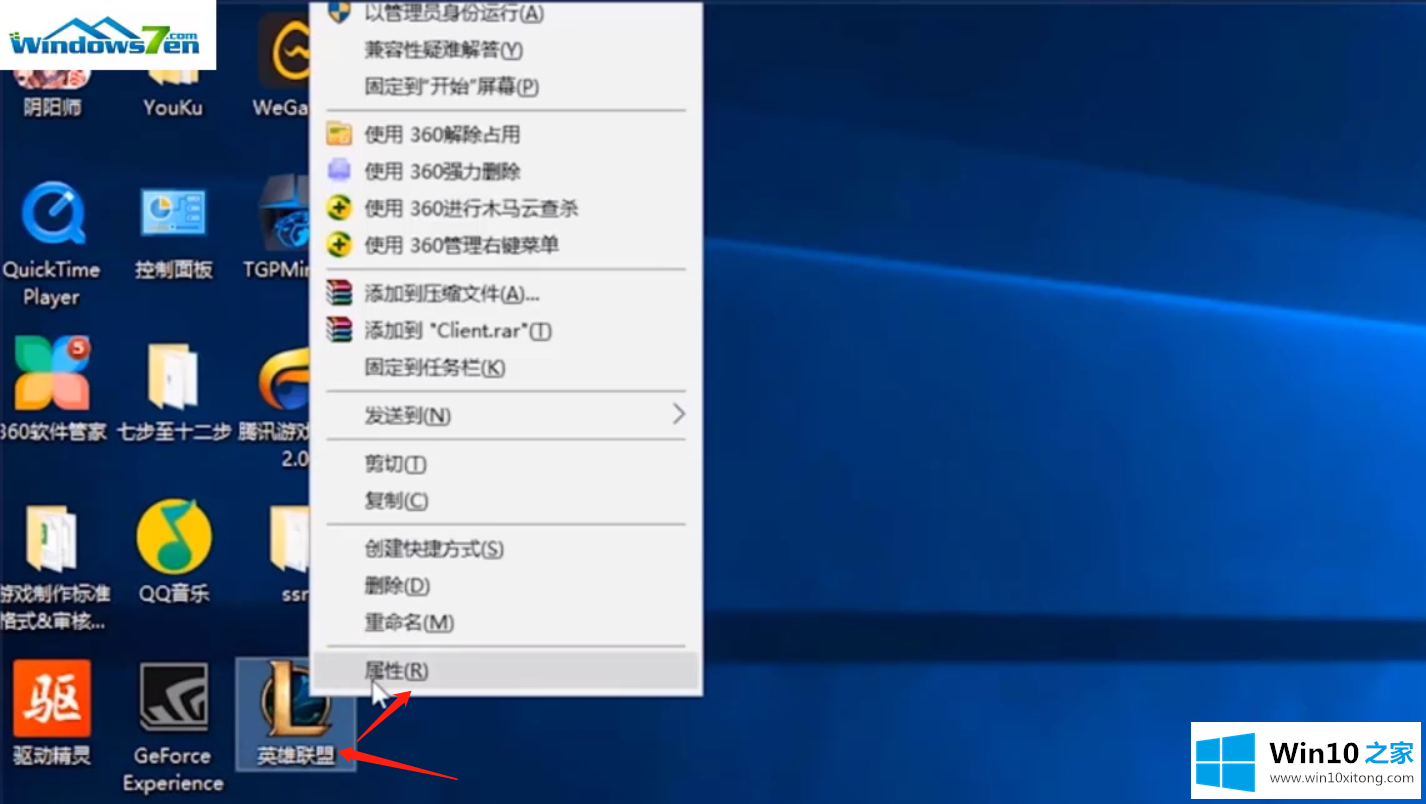Open the 驱动精灵 desktop icon

[x=52, y=713]
